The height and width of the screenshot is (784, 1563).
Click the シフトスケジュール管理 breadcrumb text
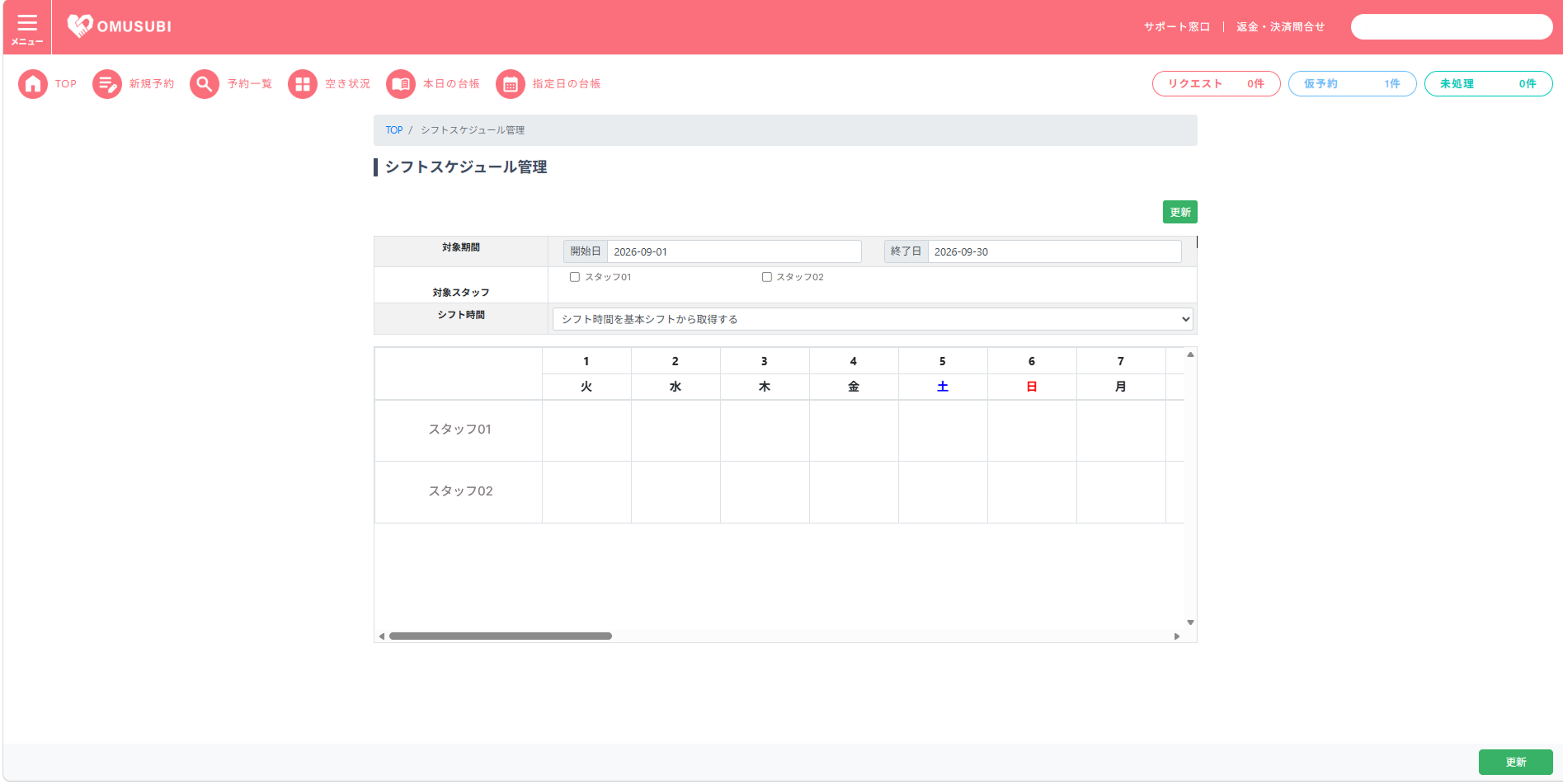pyautogui.click(x=473, y=130)
